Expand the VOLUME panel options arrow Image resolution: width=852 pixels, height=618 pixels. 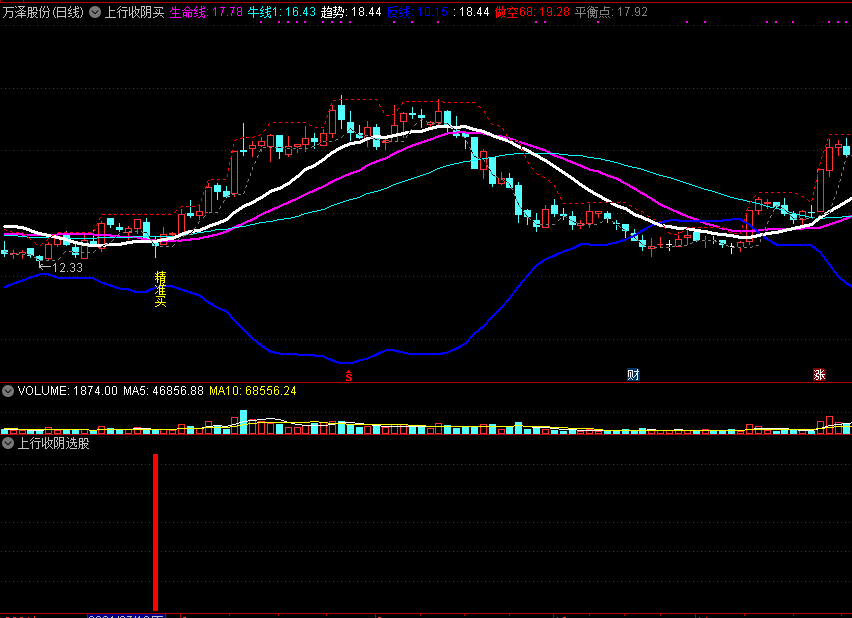tap(8, 391)
